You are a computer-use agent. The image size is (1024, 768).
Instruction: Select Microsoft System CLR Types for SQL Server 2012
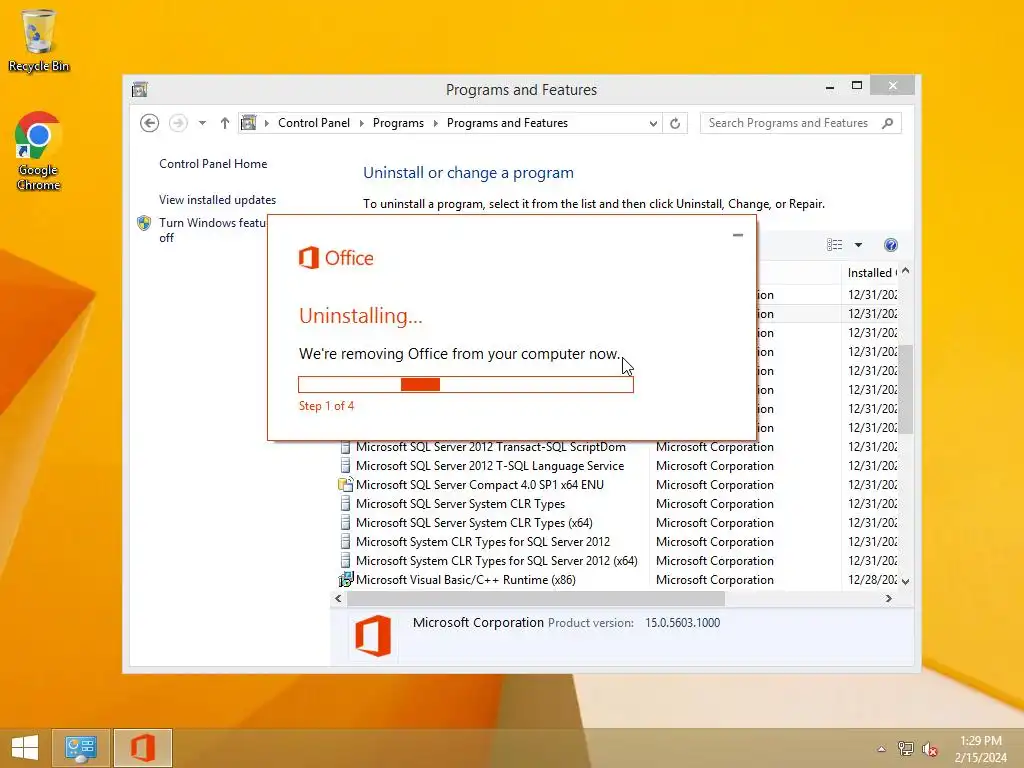(x=483, y=542)
